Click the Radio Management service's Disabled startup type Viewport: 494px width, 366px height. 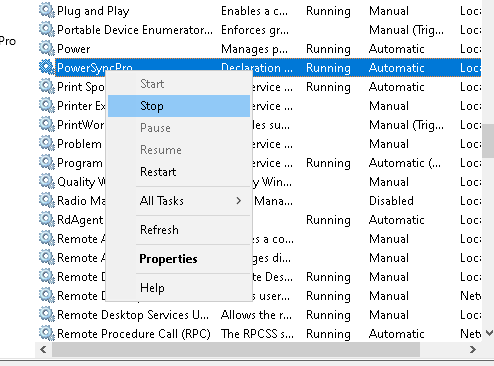pos(391,201)
